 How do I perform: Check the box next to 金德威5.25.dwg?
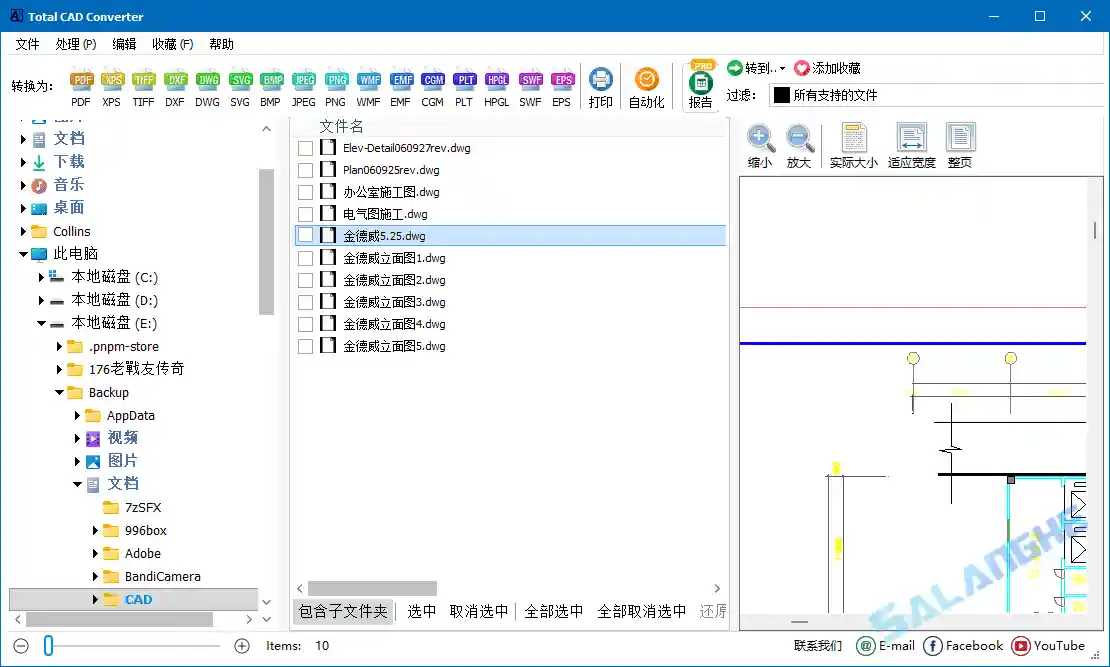point(305,235)
